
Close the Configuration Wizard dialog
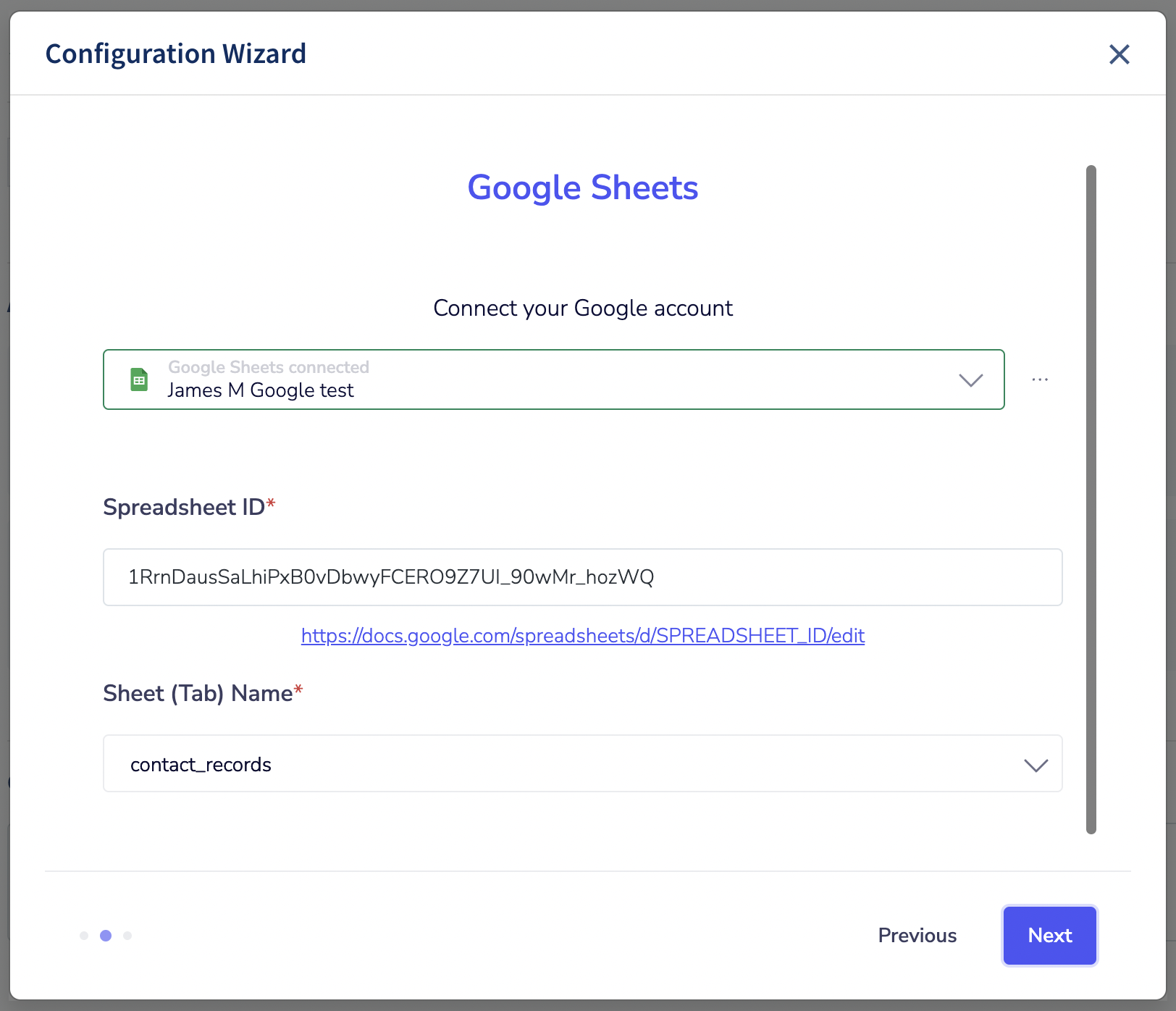tap(1119, 54)
